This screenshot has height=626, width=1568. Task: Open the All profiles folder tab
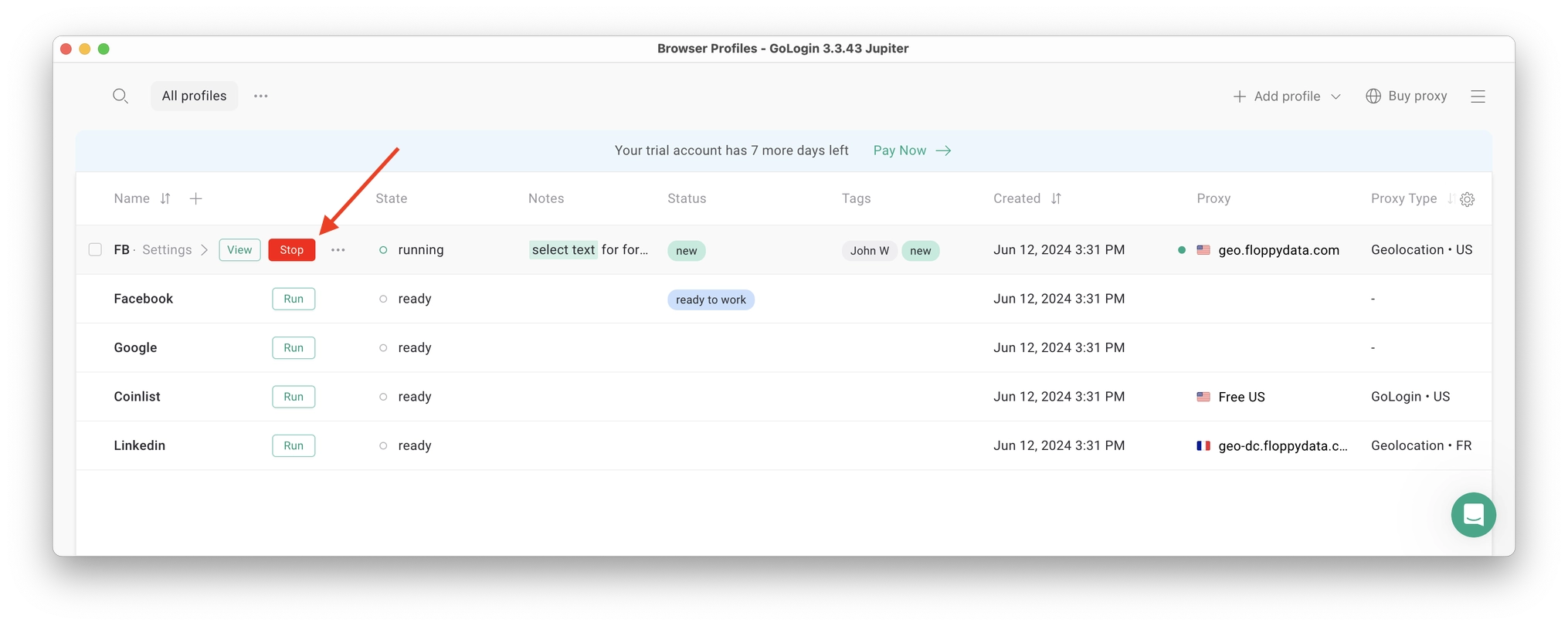(x=195, y=96)
